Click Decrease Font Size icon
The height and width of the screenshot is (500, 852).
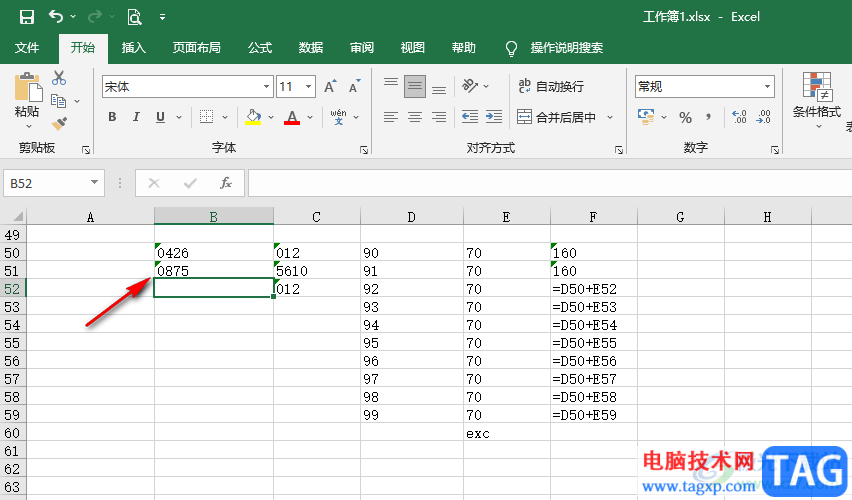pos(354,86)
